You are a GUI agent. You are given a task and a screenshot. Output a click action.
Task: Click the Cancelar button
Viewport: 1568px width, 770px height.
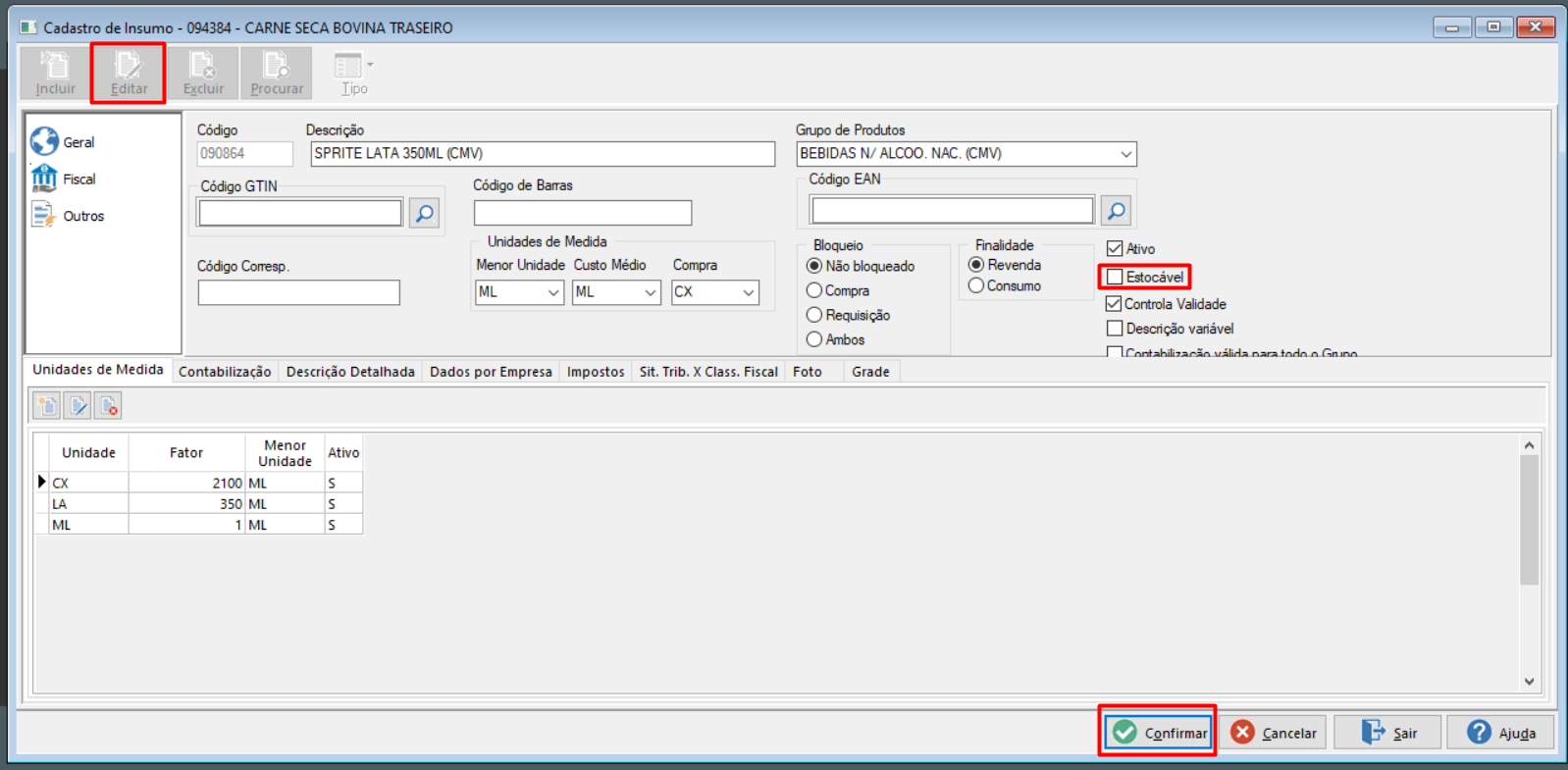(x=1273, y=732)
